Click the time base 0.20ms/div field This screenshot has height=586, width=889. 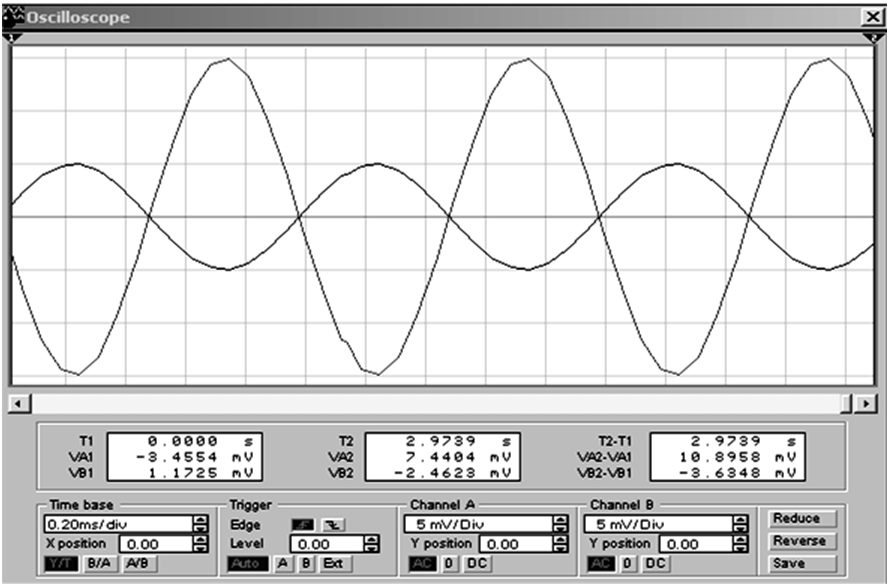coord(119,524)
